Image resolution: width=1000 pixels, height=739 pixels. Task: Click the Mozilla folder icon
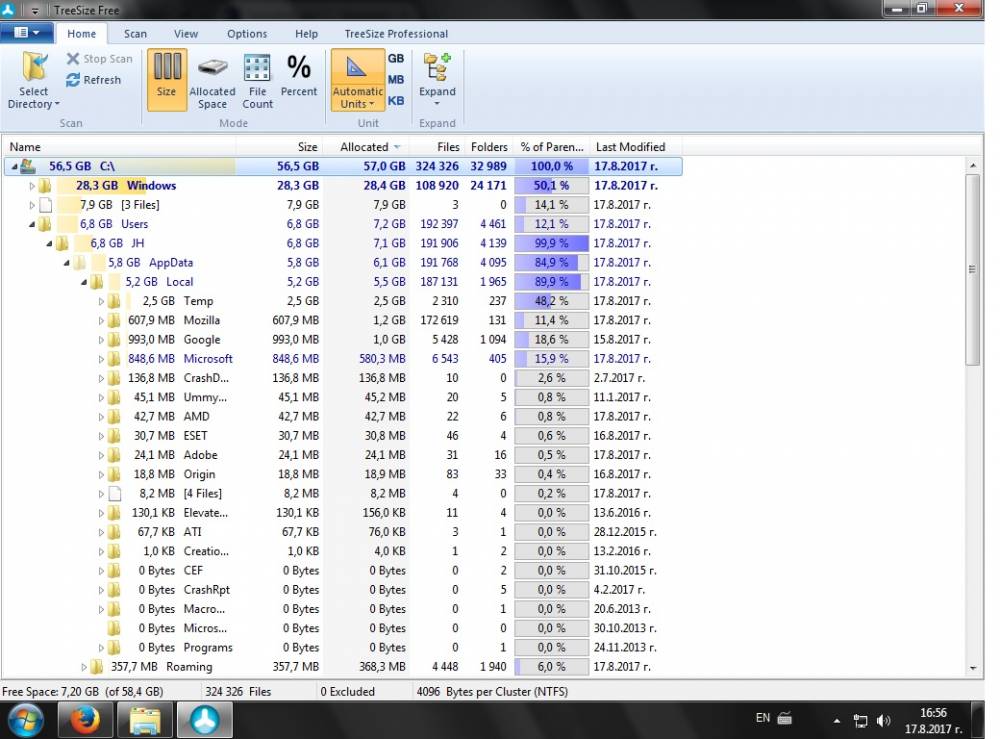[114, 320]
